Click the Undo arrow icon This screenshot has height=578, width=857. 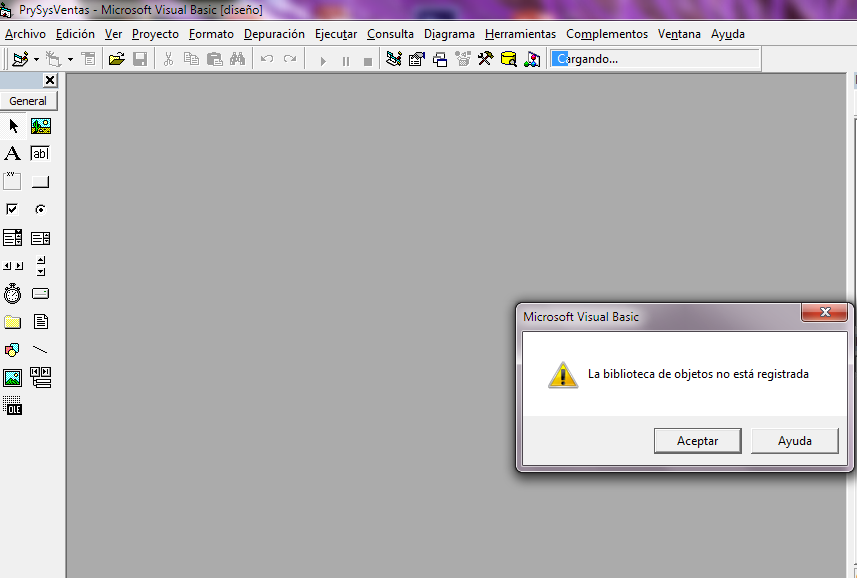267,58
